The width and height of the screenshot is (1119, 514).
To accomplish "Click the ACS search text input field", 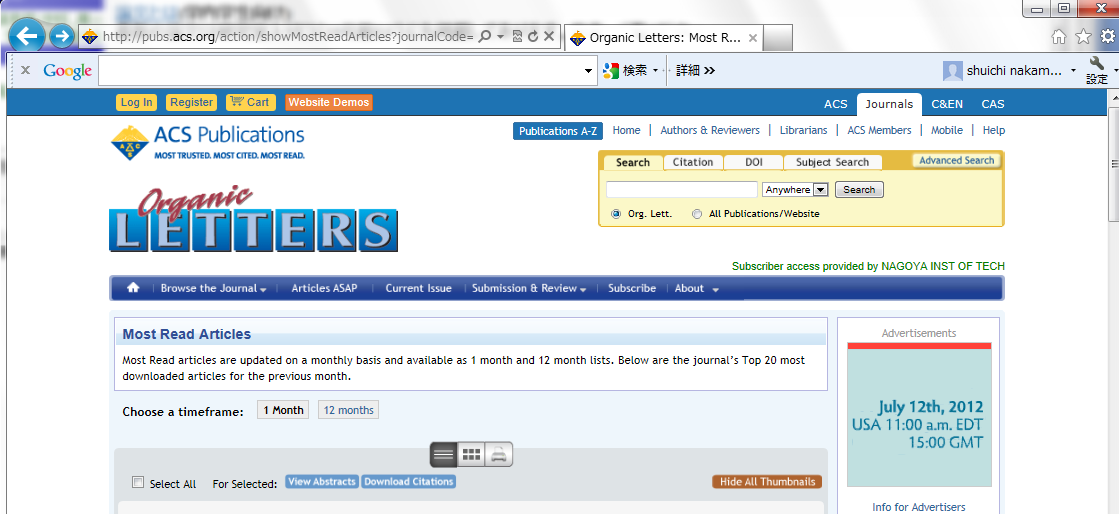I will [x=682, y=189].
